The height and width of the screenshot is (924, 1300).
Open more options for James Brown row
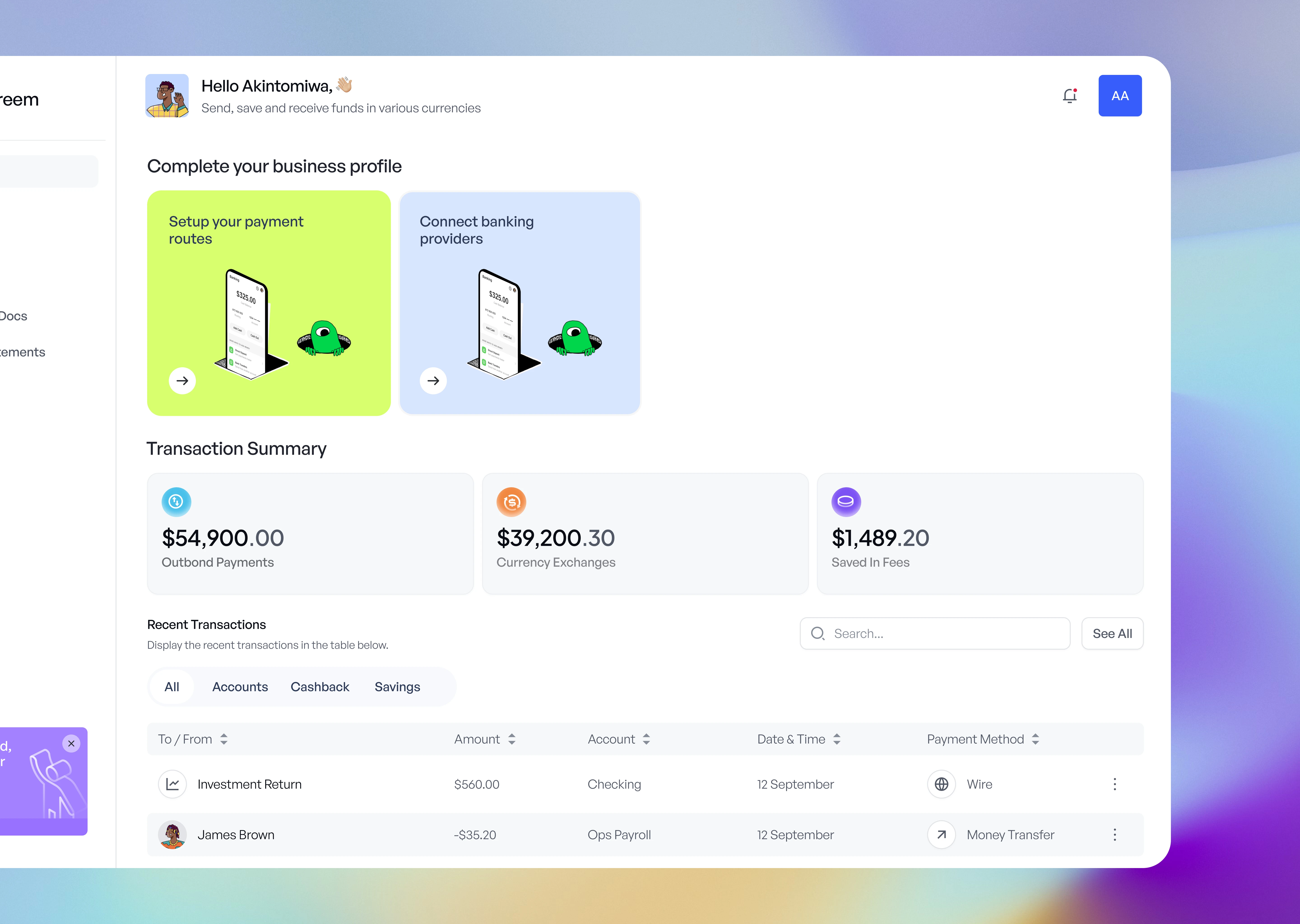(1114, 835)
